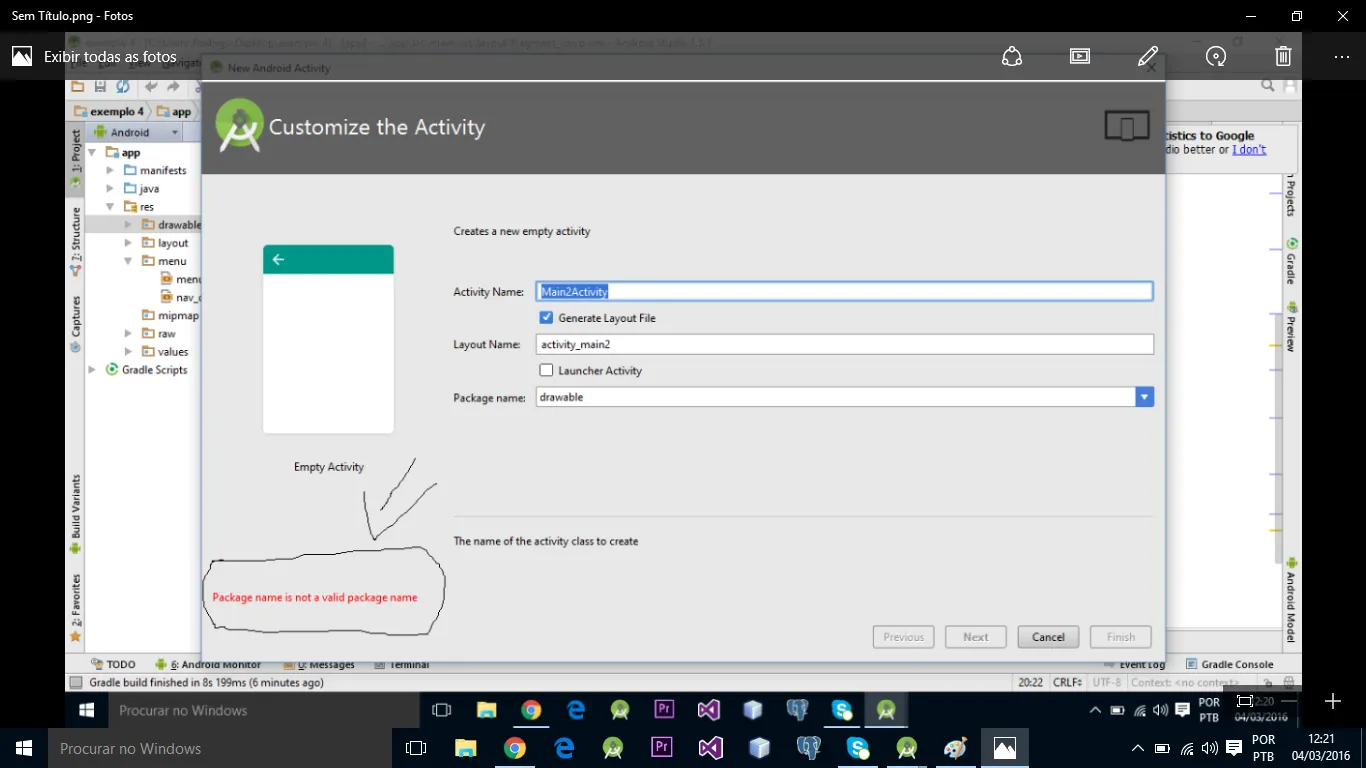
Task: Click Exibir todas as fotos link
Action: tap(110, 57)
